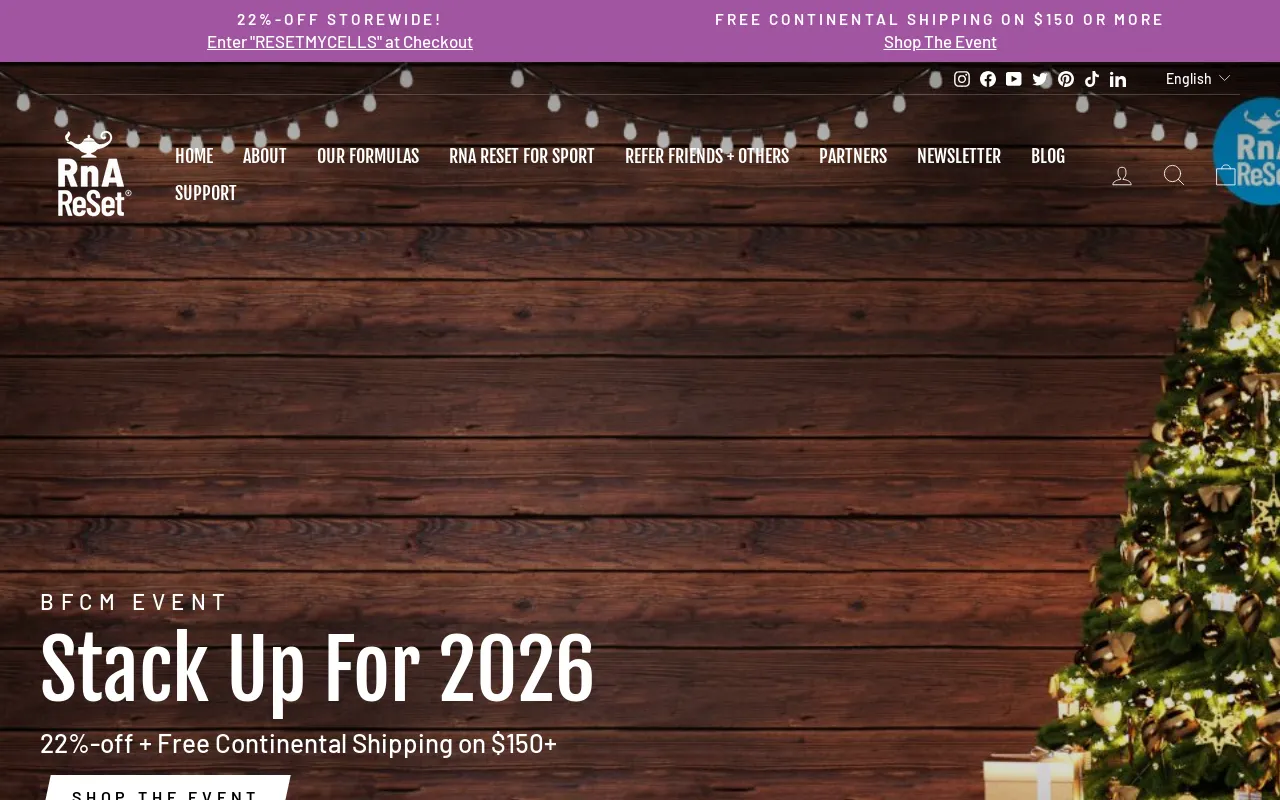The width and height of the screenshot is (1280, 800).
Task: Open the Pinterest social icon
Action: pyautogui.click(x=1066, y=79)
